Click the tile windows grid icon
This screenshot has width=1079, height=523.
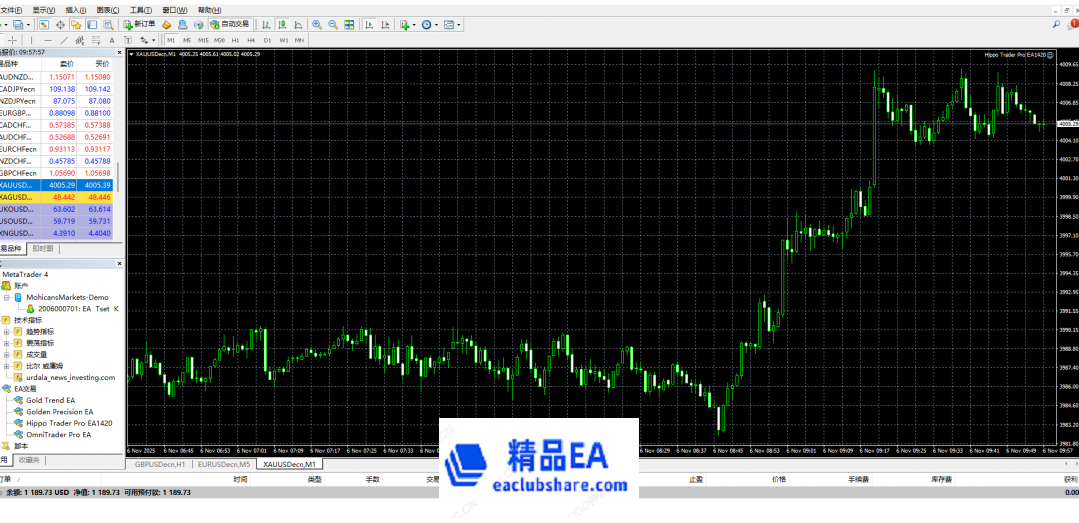tap(347, 24)
